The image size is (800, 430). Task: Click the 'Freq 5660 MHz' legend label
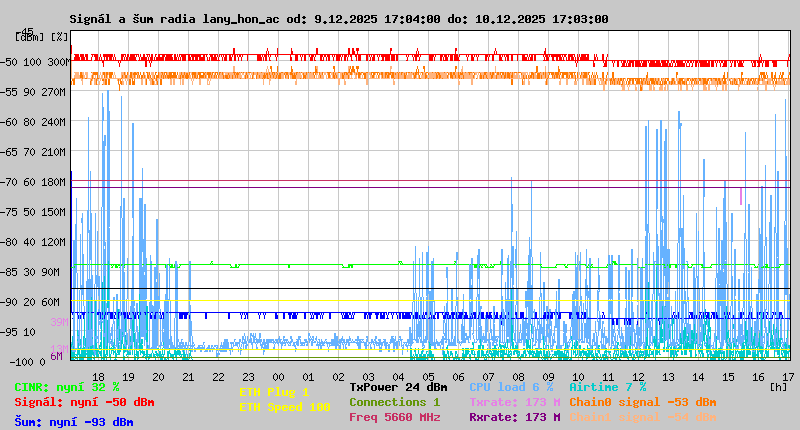pos(394,417)
